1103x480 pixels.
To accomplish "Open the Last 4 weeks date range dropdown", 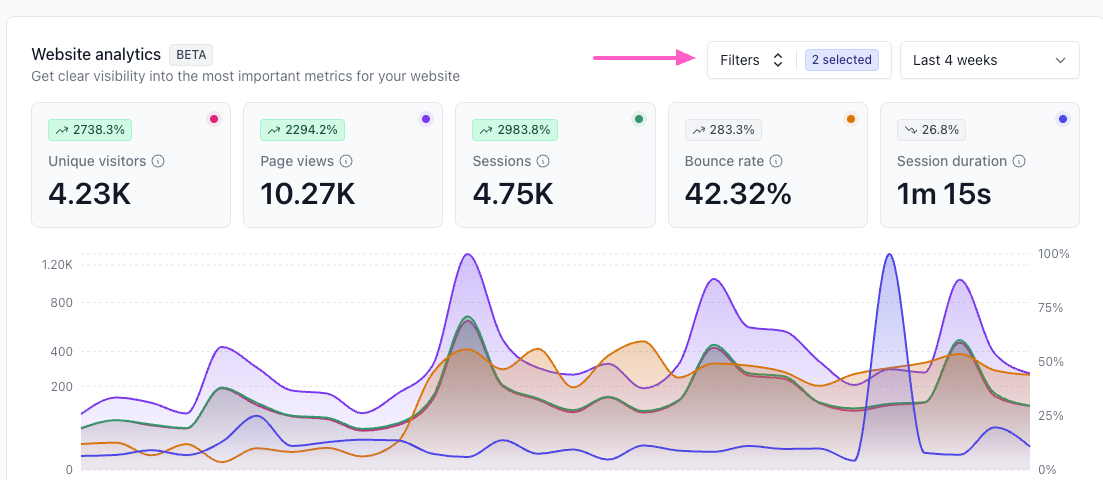I will point(989,60).
